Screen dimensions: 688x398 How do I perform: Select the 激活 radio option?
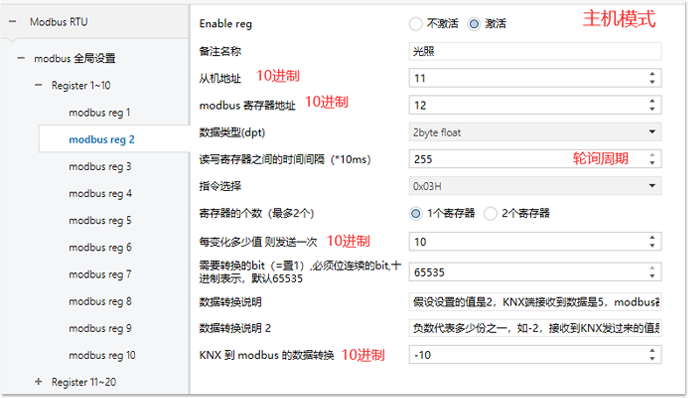(x=474, y=23)
